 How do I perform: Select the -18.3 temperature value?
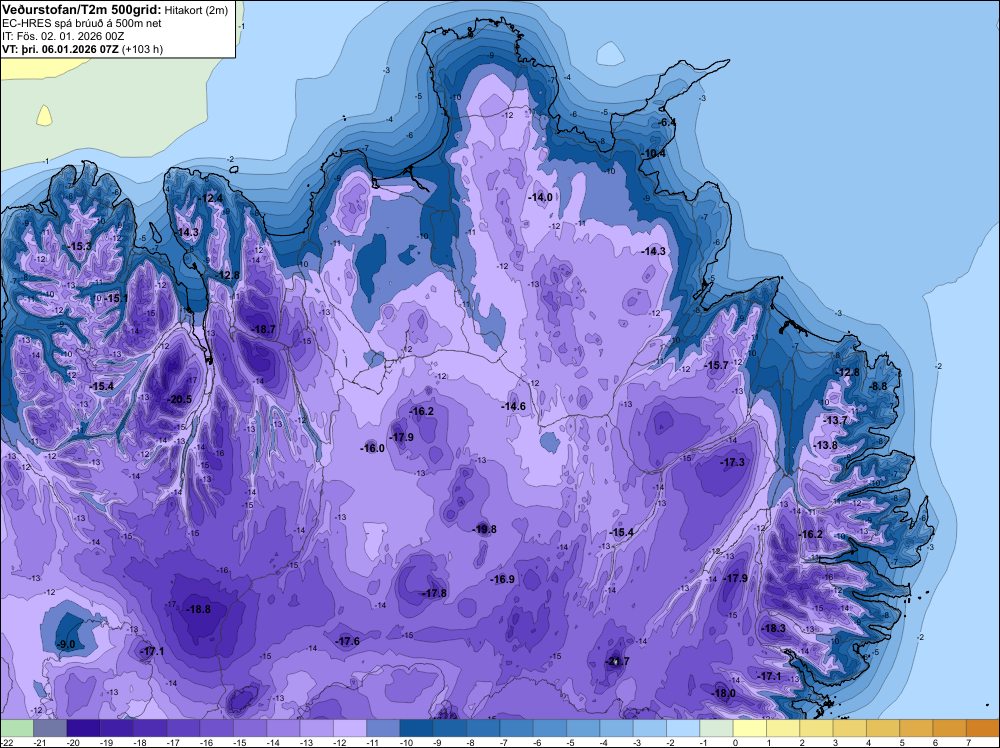[x=774, y=628]
